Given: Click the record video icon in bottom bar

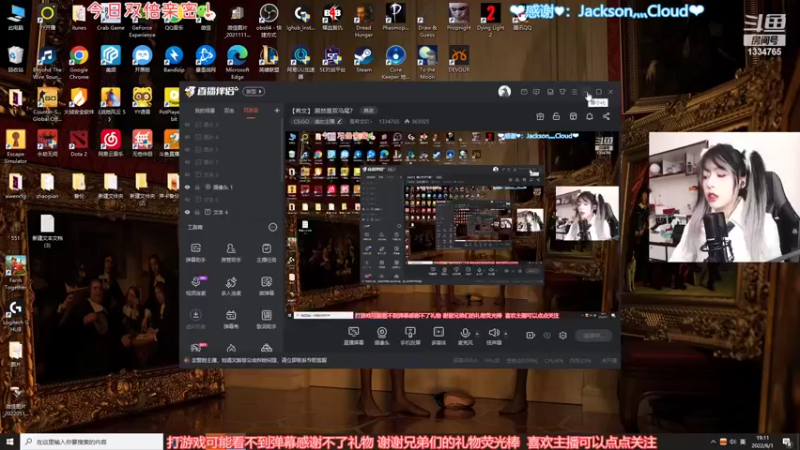Looking at the screenshot, I should (530, 335).
